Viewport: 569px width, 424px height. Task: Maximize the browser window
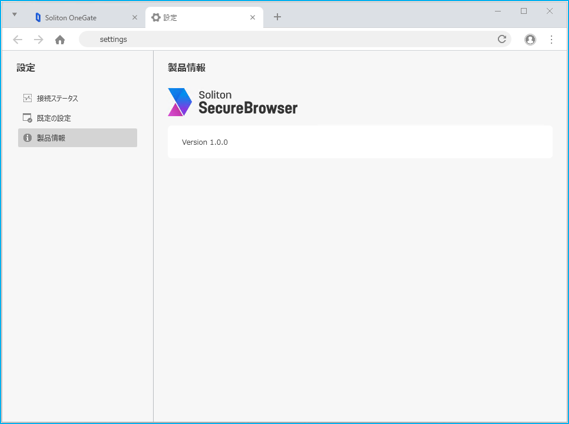[x=524, y=11]
